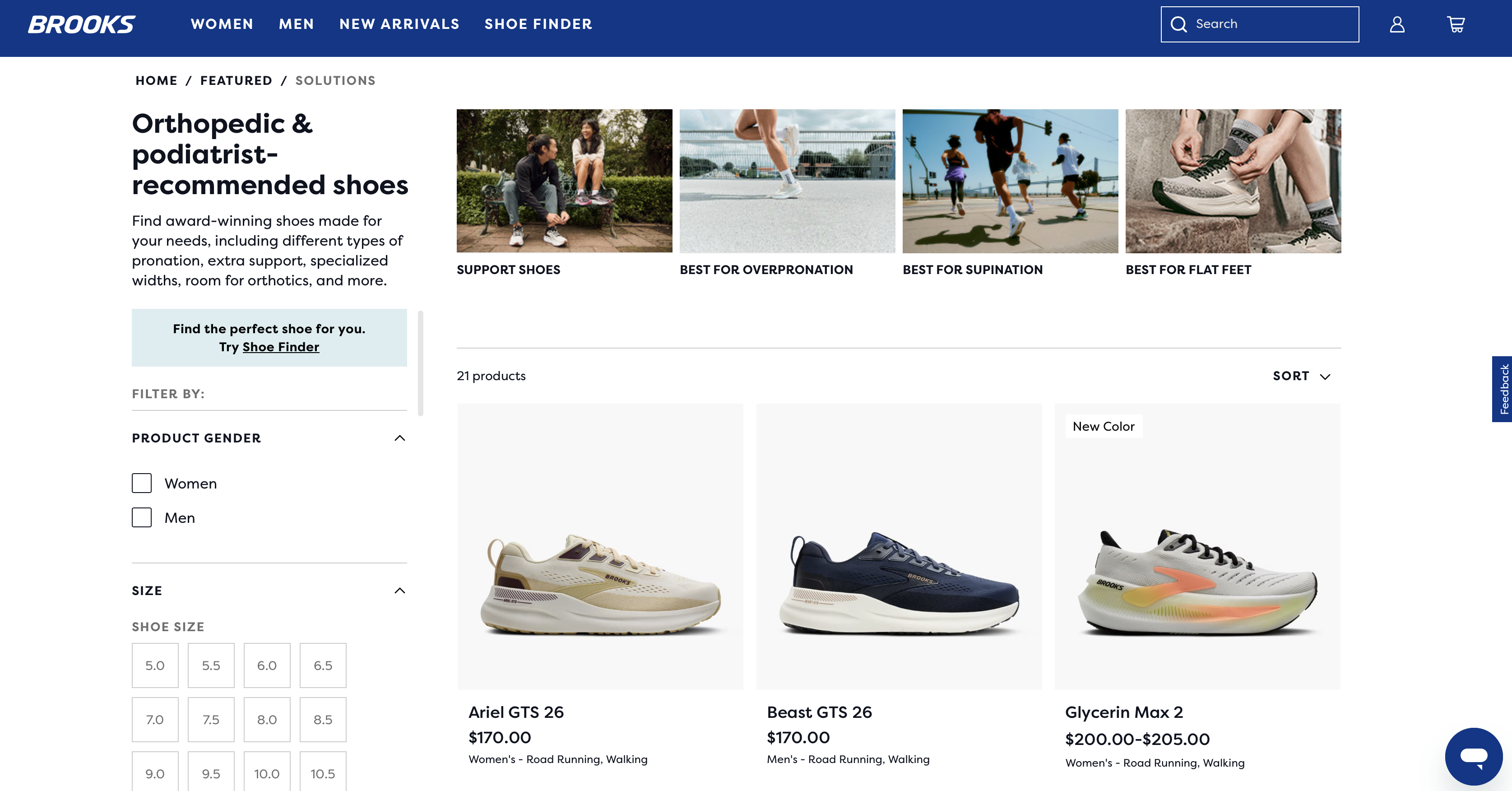
Task: Open the Men navigation menu
Action: coord(297,24)
